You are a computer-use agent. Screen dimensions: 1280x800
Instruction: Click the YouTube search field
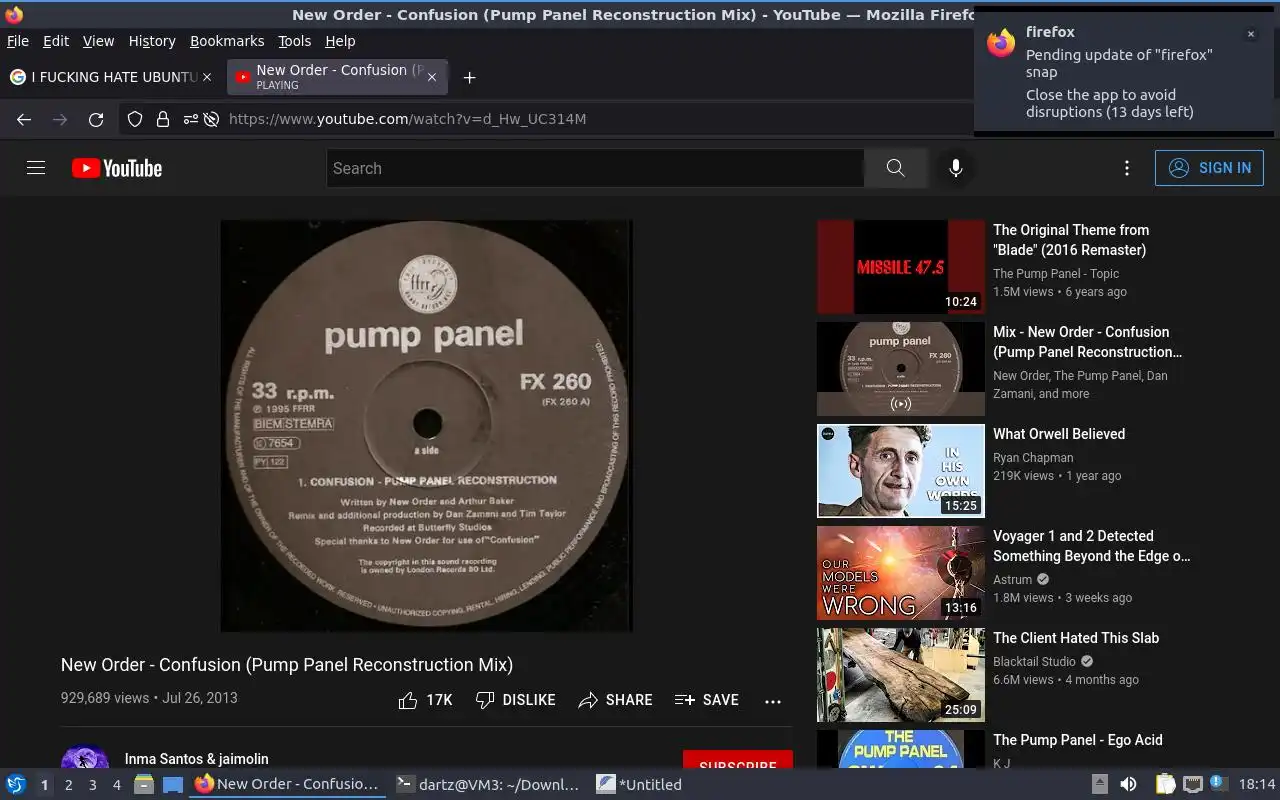coord(595,168)
